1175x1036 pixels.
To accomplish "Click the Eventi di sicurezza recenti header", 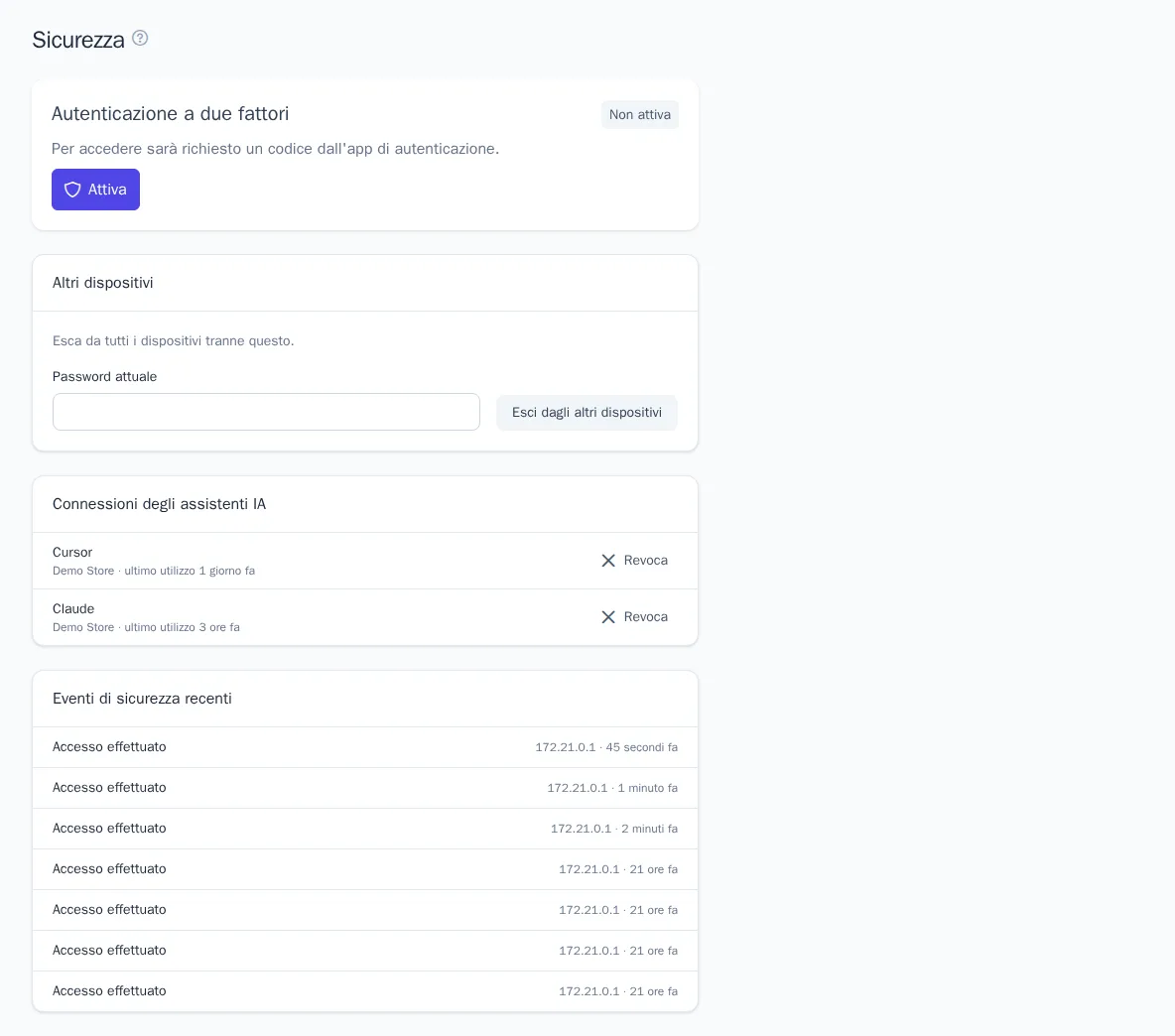I will (142, 699).
